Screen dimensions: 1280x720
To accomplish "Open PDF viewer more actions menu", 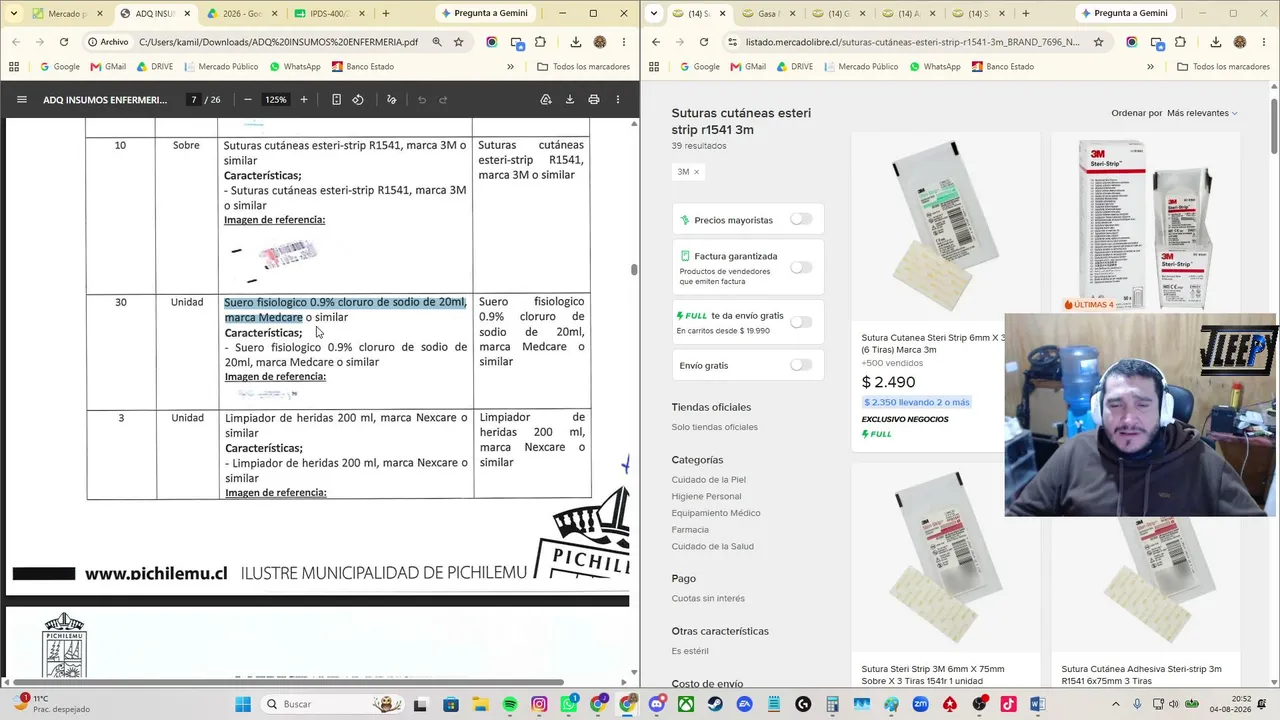I will [618, 100].
